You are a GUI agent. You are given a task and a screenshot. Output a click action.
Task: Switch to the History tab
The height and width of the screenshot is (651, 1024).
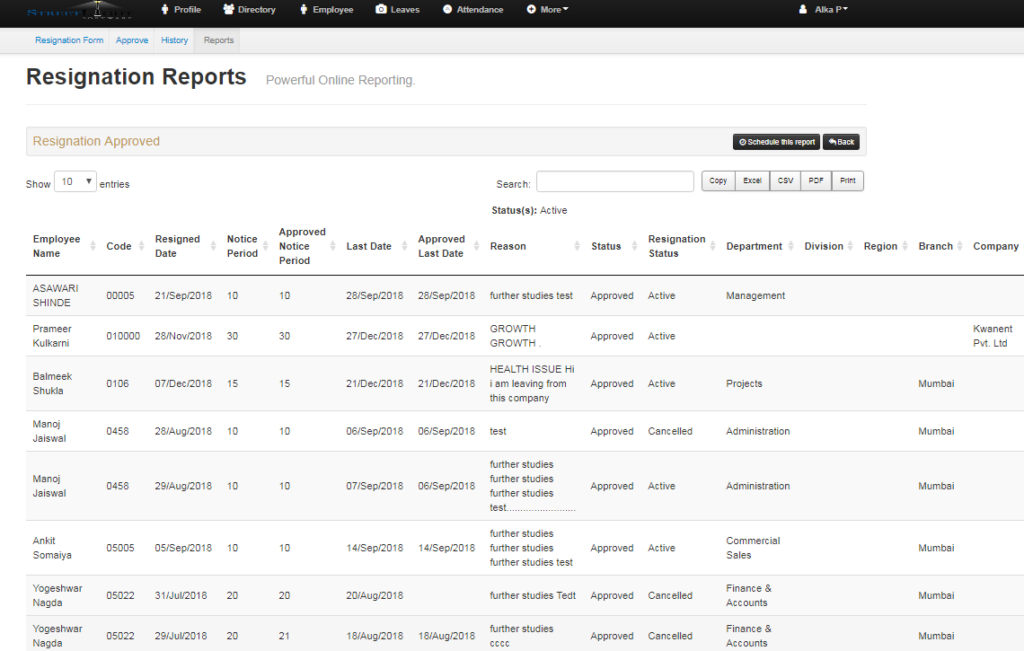click(x=174, y=40)
